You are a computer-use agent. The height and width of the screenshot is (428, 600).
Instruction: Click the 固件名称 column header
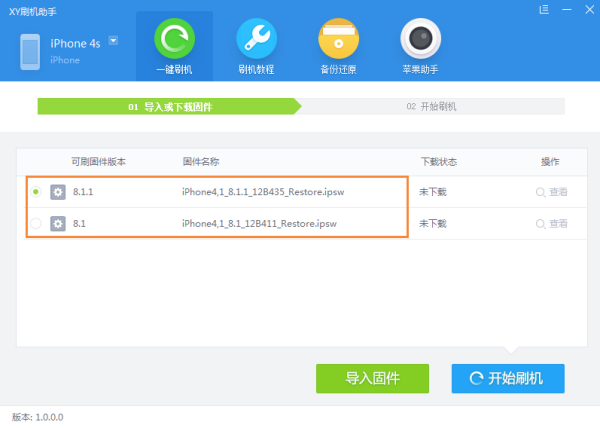[x=201, y=162]
